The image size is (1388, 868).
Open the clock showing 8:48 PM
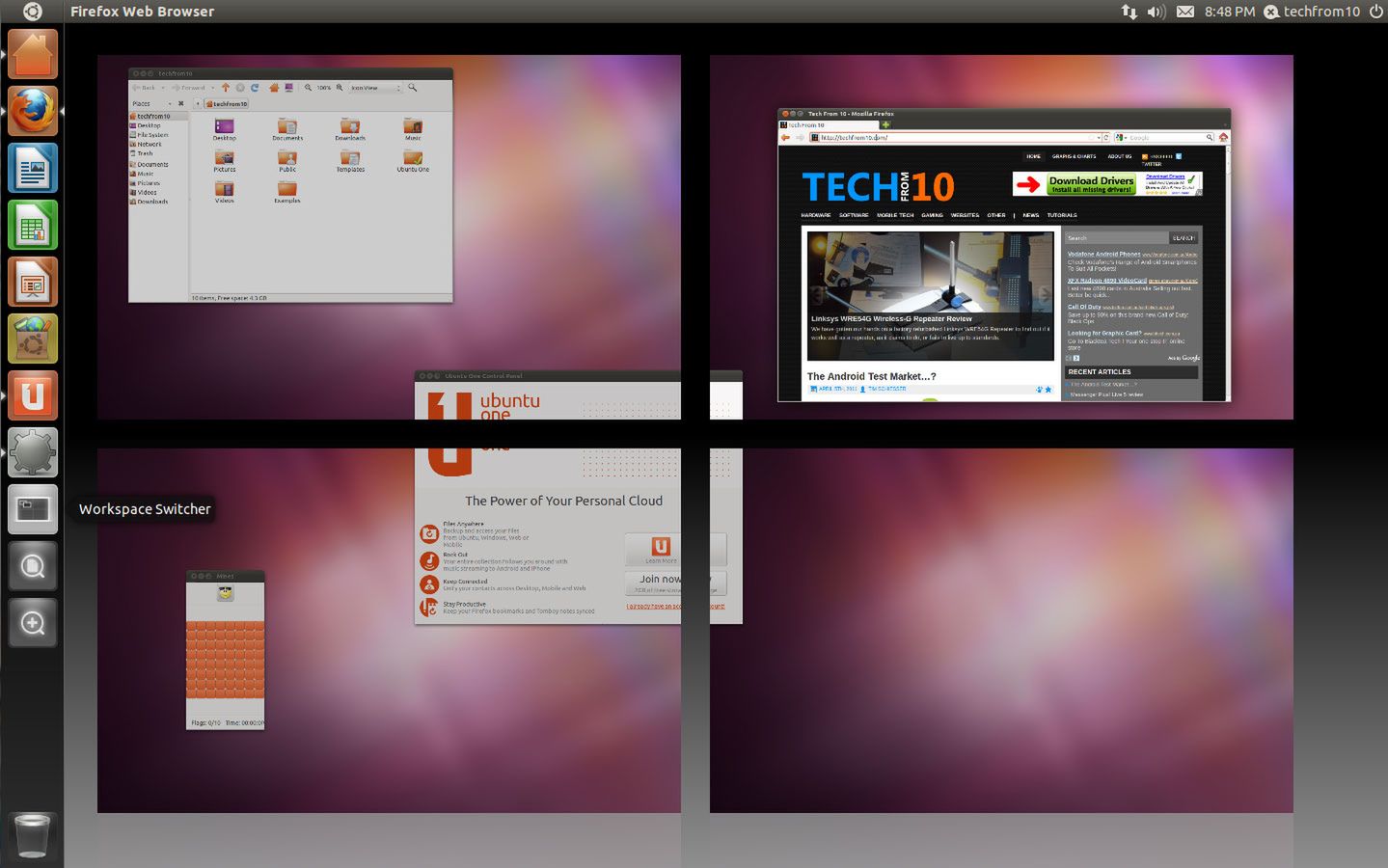[1230, 12]
